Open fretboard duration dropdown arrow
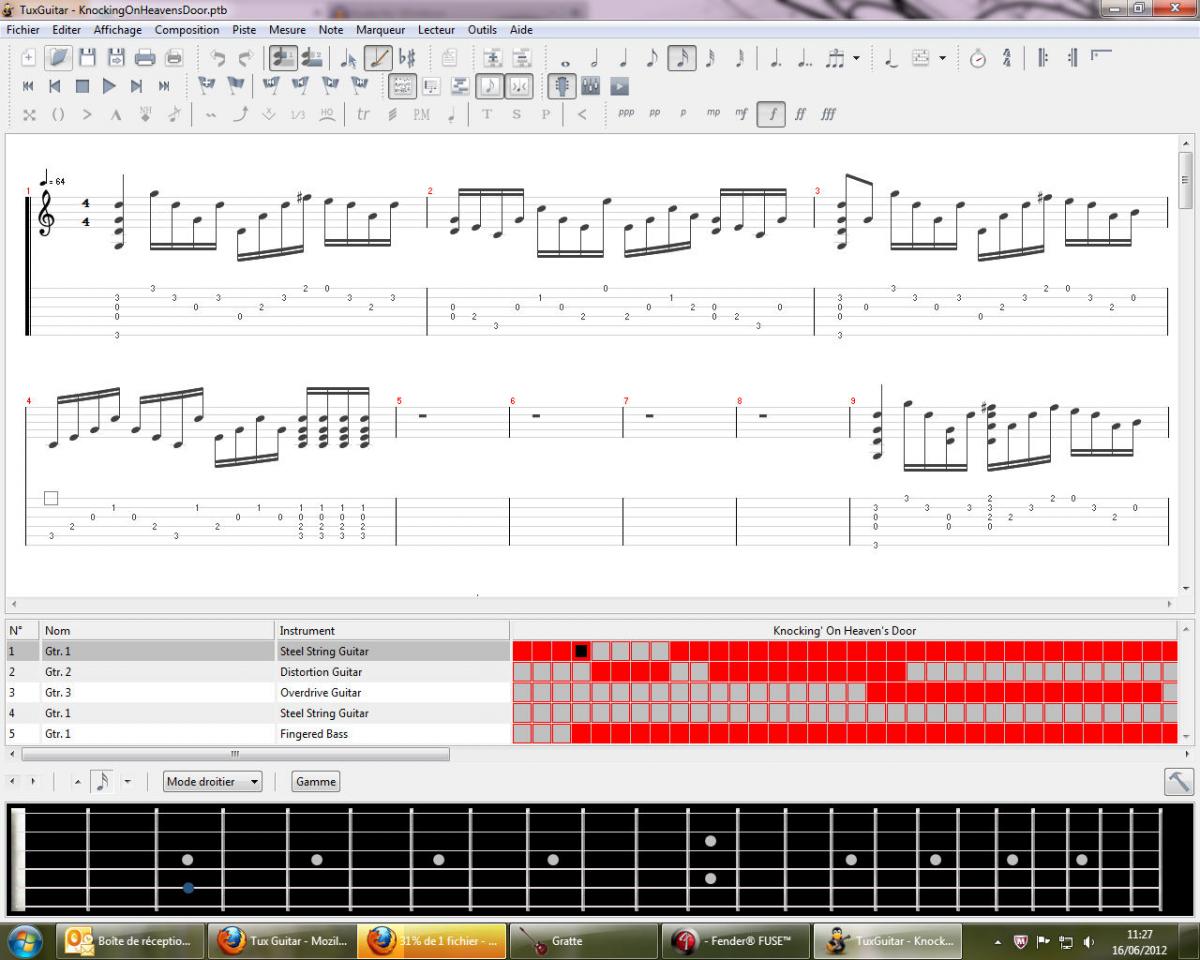 click(128, 782)
